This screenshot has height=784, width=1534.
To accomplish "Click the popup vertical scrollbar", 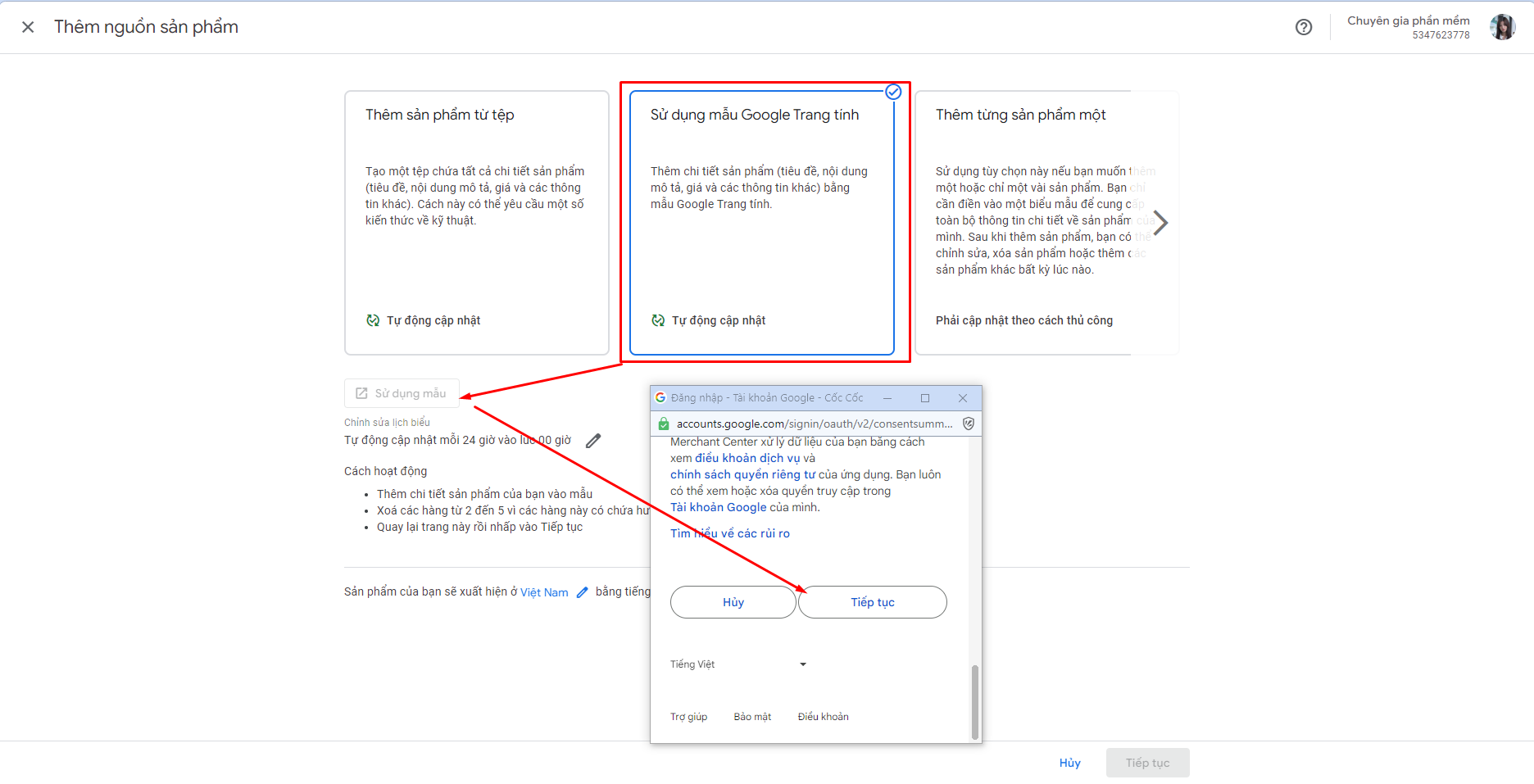I will 974,702.
